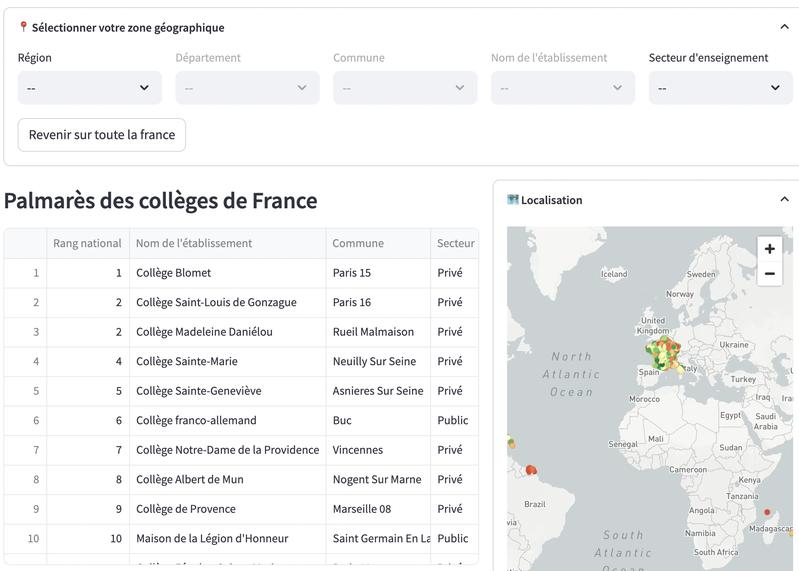Click the Commune column header
799x571 pixels.
pos(378,243)
